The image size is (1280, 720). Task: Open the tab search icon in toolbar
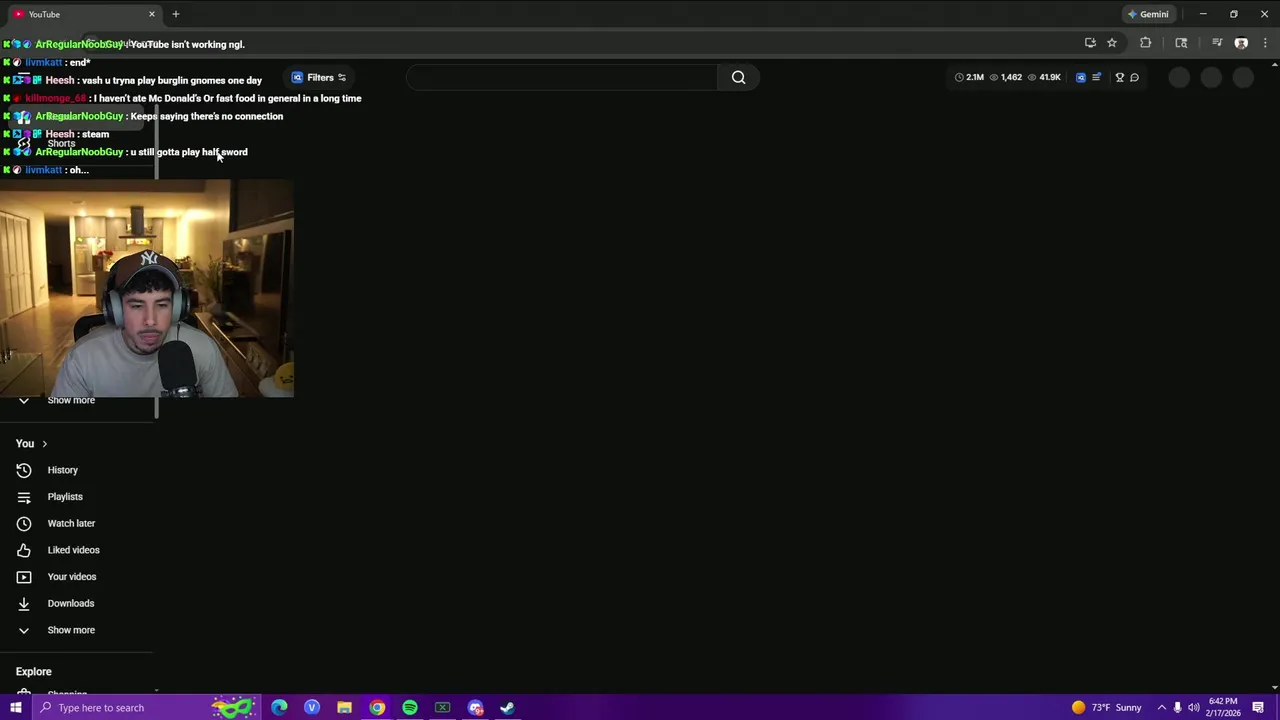click(x=1181, y=43)
